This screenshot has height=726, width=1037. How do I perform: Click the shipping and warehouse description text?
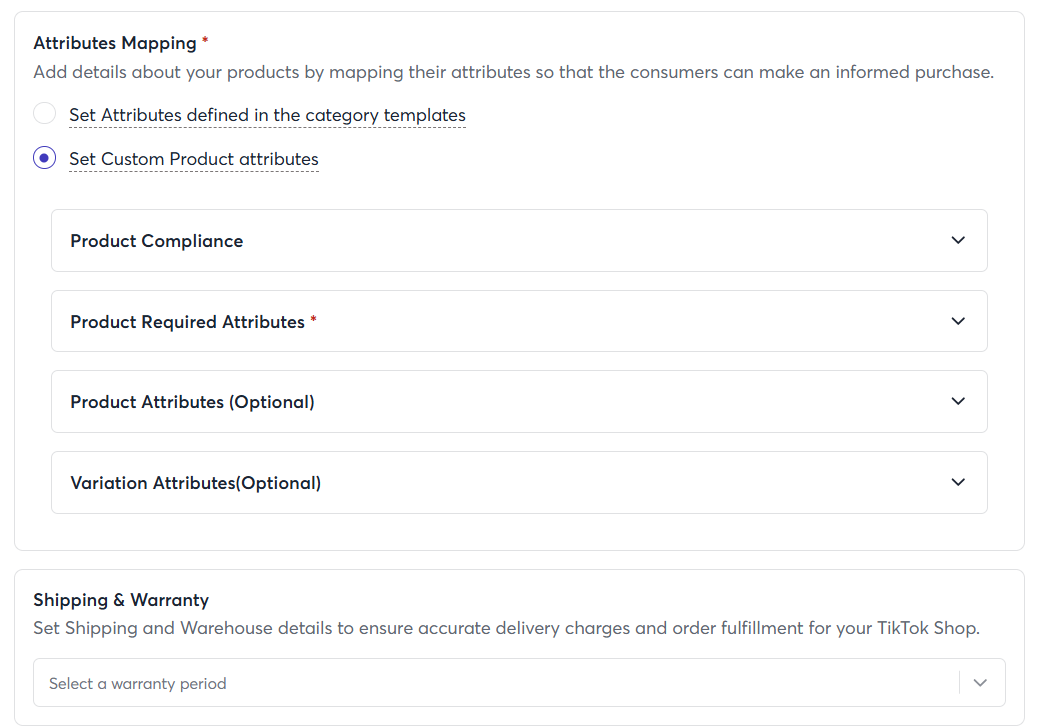506,629
